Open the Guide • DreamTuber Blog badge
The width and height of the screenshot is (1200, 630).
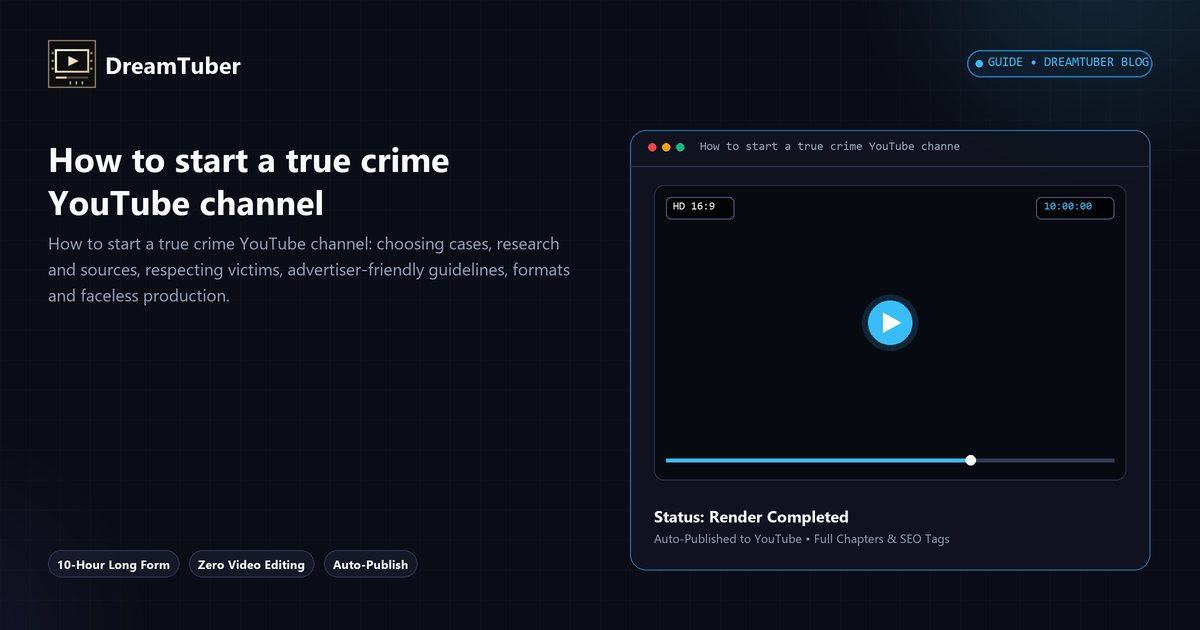[x=1060, y=63]
